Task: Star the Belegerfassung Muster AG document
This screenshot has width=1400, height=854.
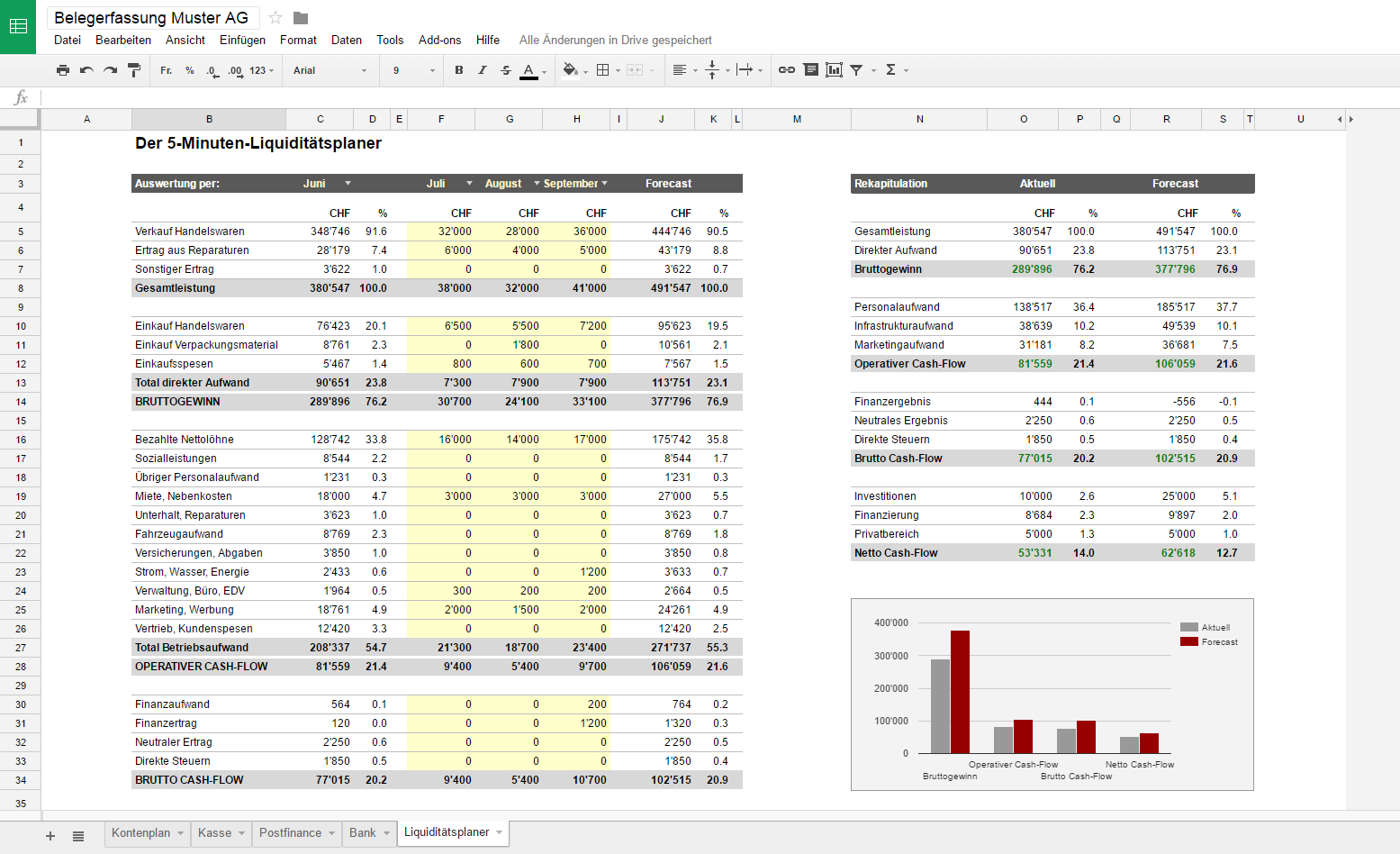Action: click(x=275, y=18)
